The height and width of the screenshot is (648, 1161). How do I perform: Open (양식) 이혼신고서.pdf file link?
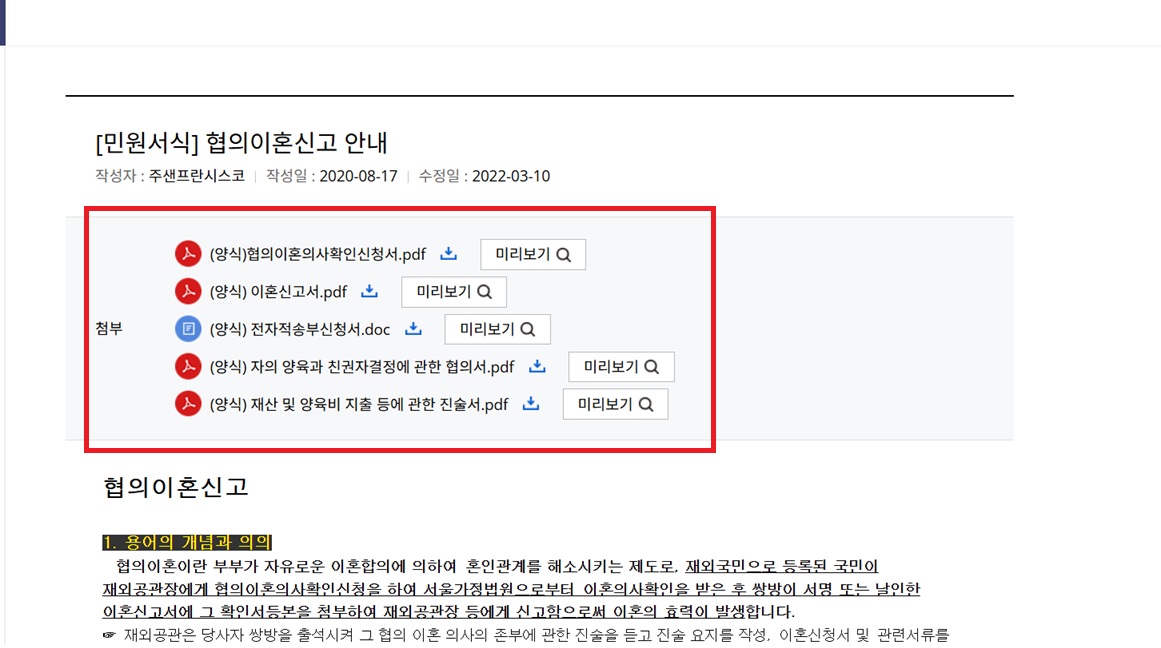click(278, 292)
